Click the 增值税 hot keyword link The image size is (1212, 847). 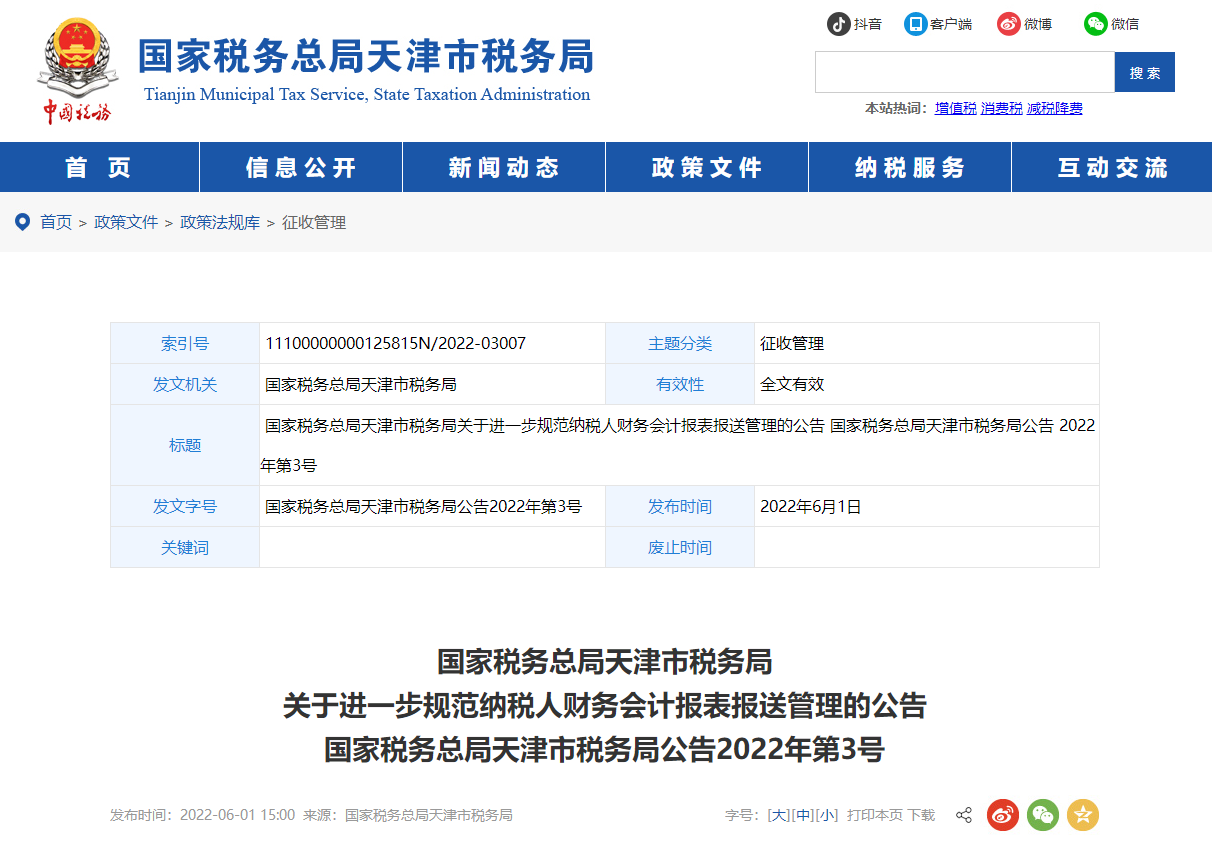click(x=955, y=108)
